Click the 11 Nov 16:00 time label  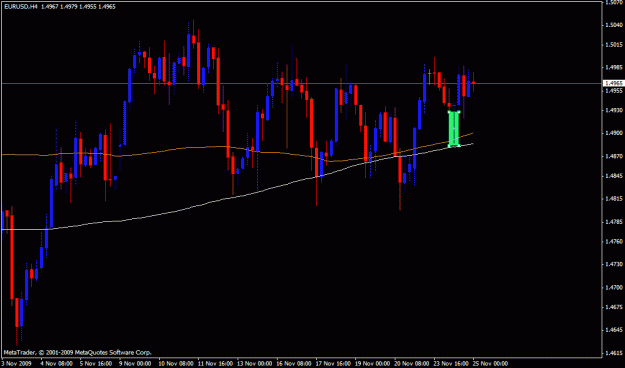pyautogui.click(x=215, y=364)
